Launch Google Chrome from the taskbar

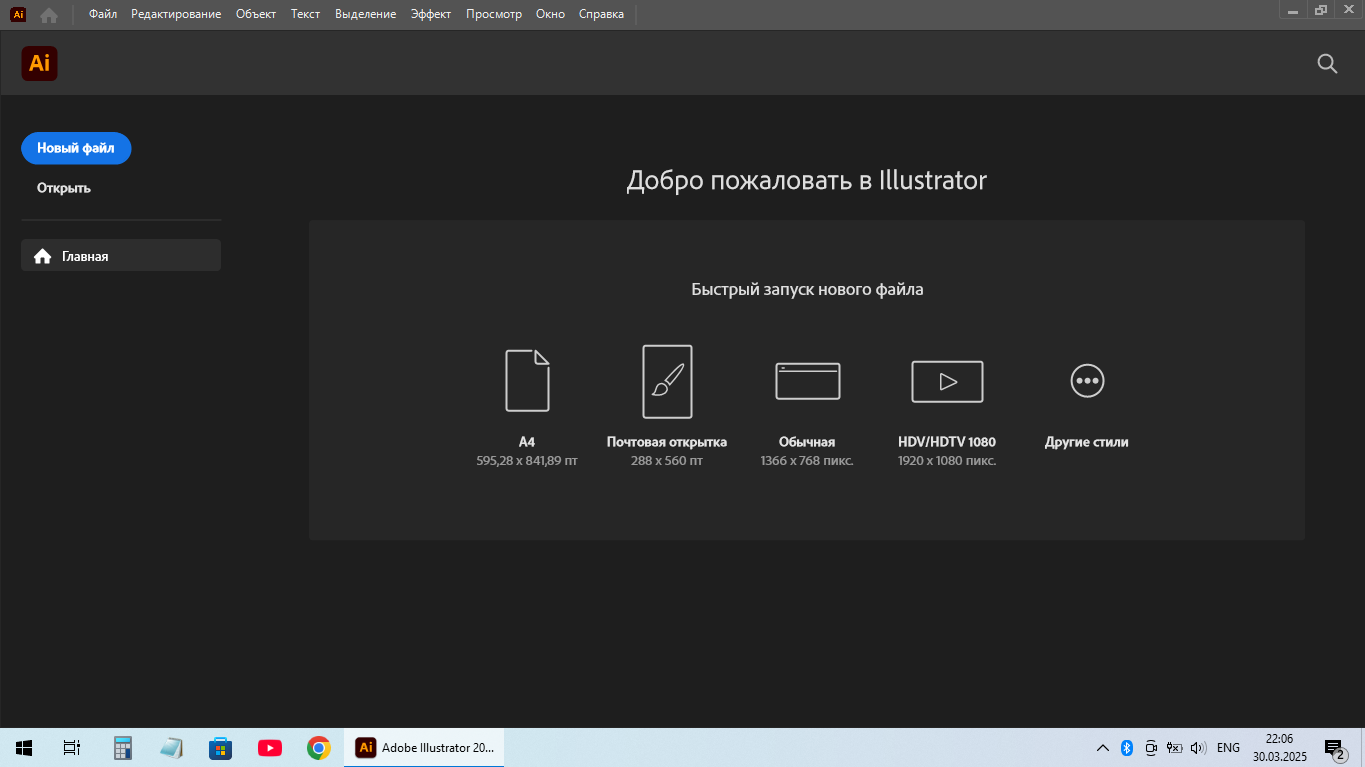pyautogui.click(x=318, y=748)
